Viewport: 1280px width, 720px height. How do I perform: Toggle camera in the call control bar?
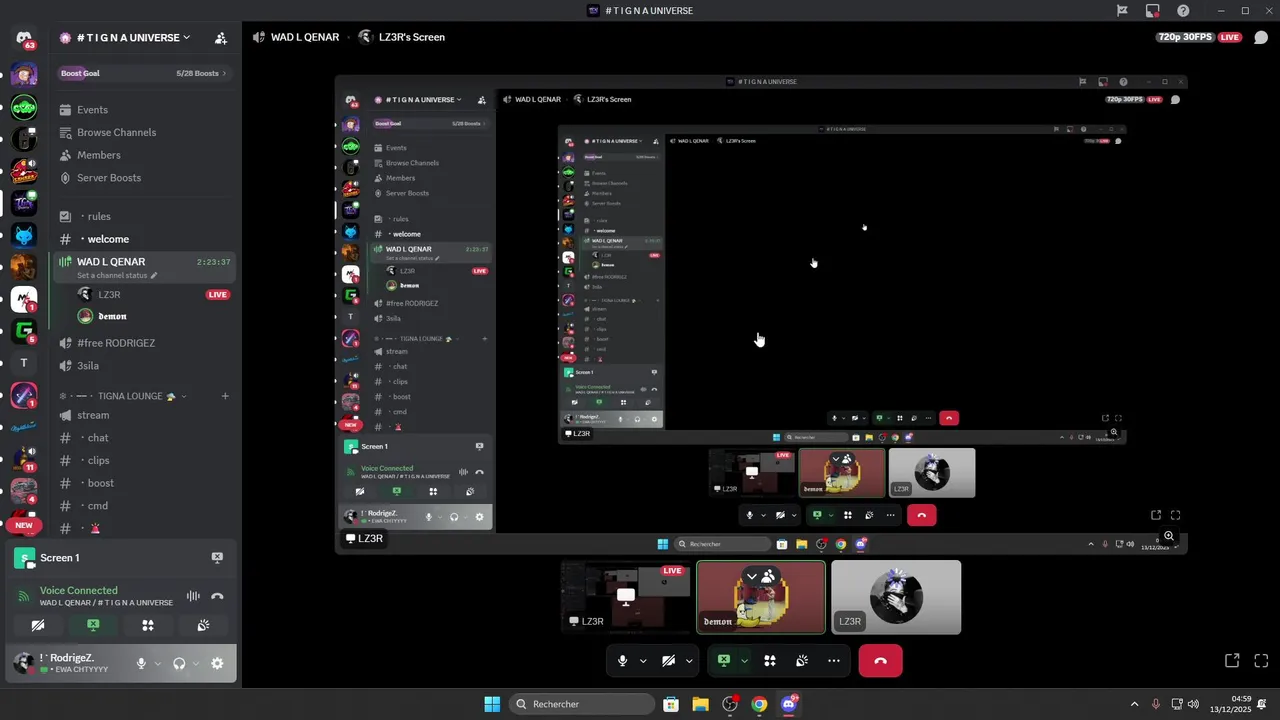(668, 661)
